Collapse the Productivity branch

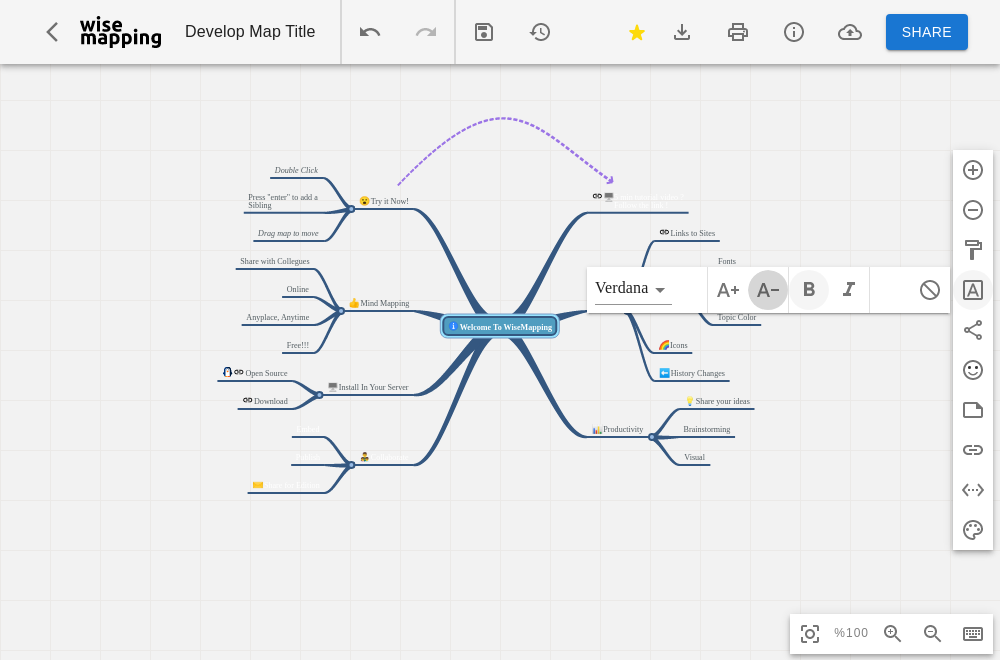[x=651, y=437]
